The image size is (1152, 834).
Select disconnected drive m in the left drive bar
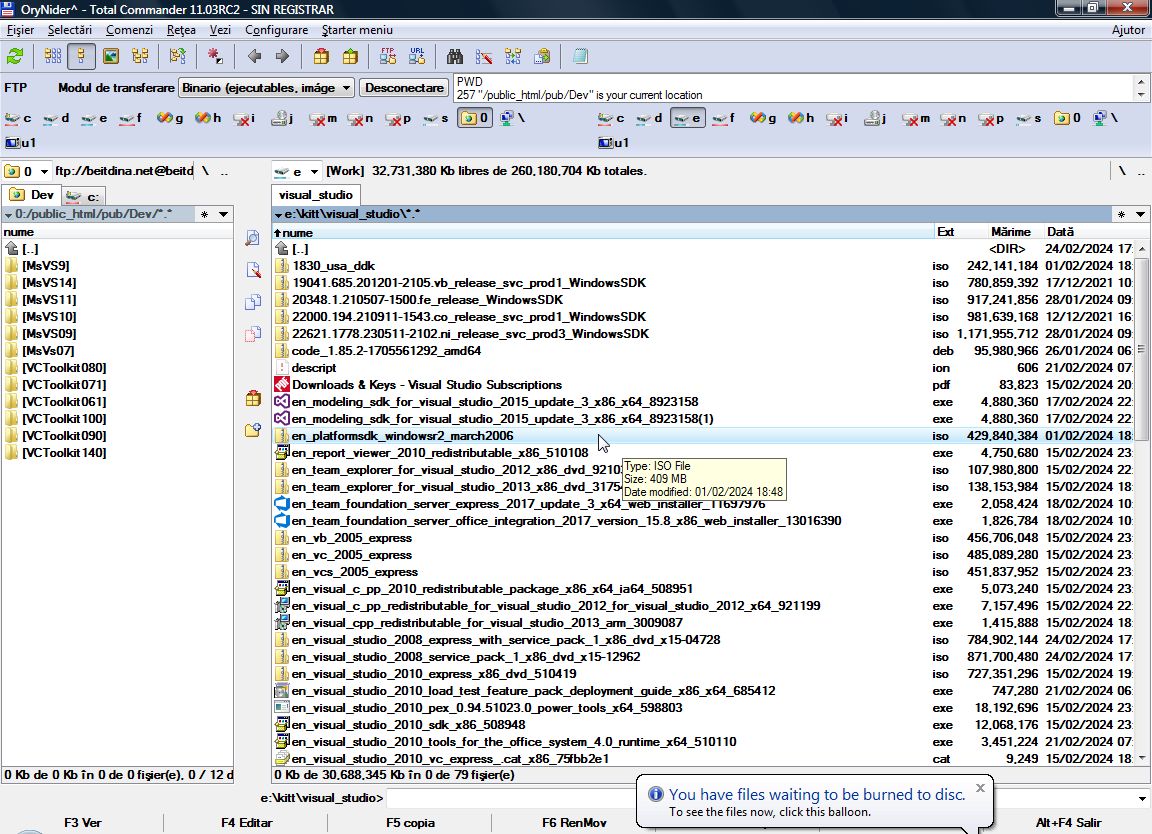coord(323,118)
